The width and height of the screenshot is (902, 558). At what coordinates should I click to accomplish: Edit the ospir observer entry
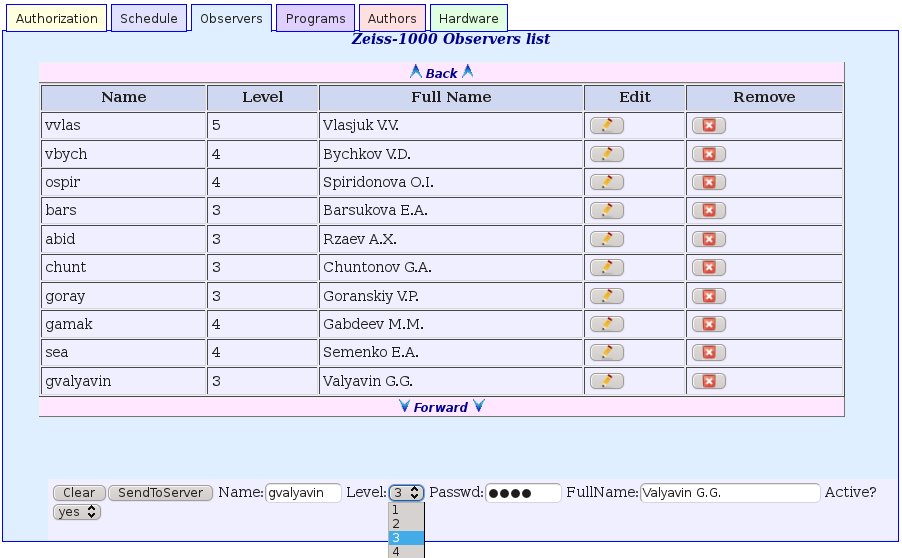[606, 182]
